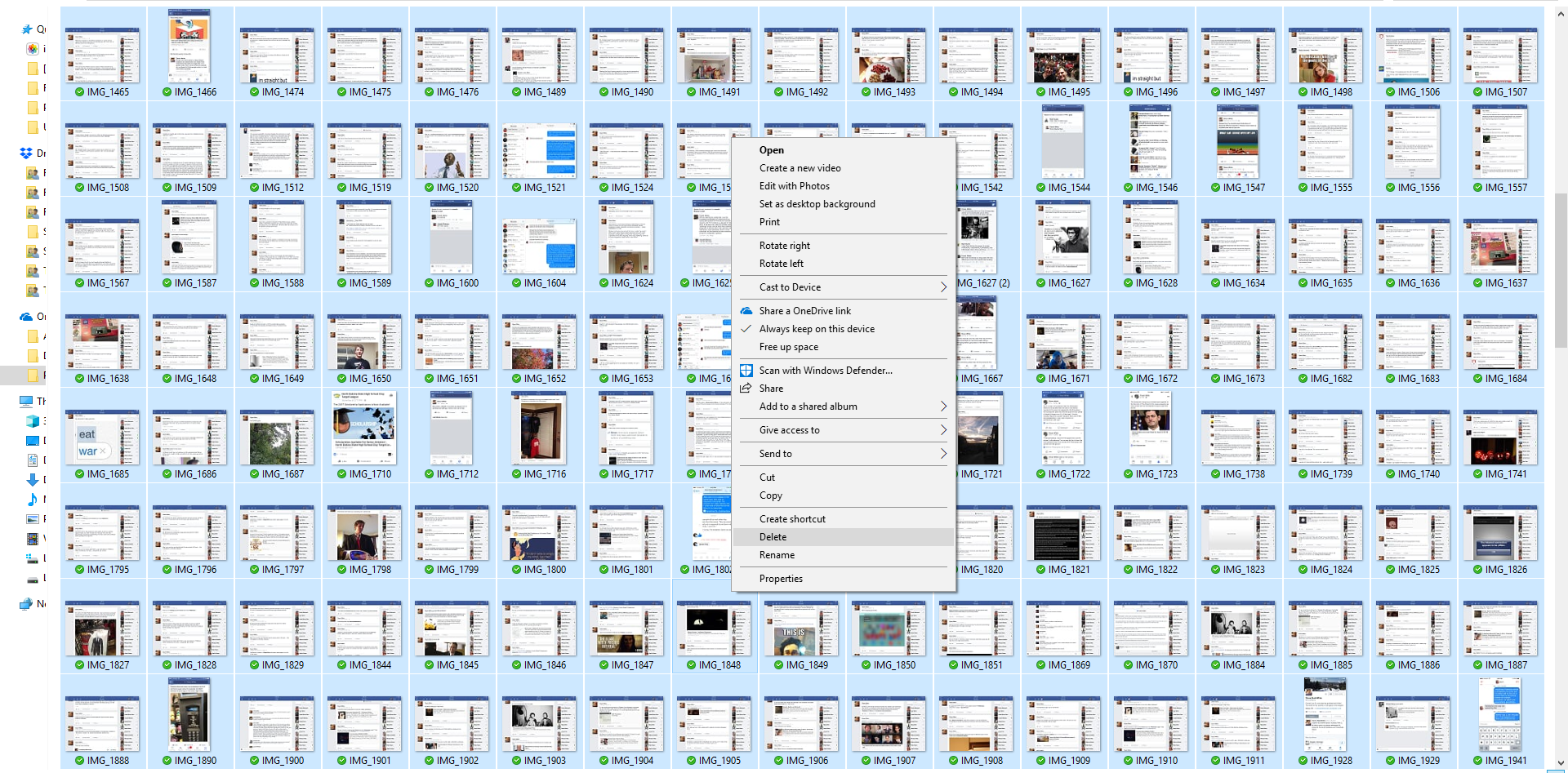Click the vertical scrollbar down arrow

[x=1561, y=764]
